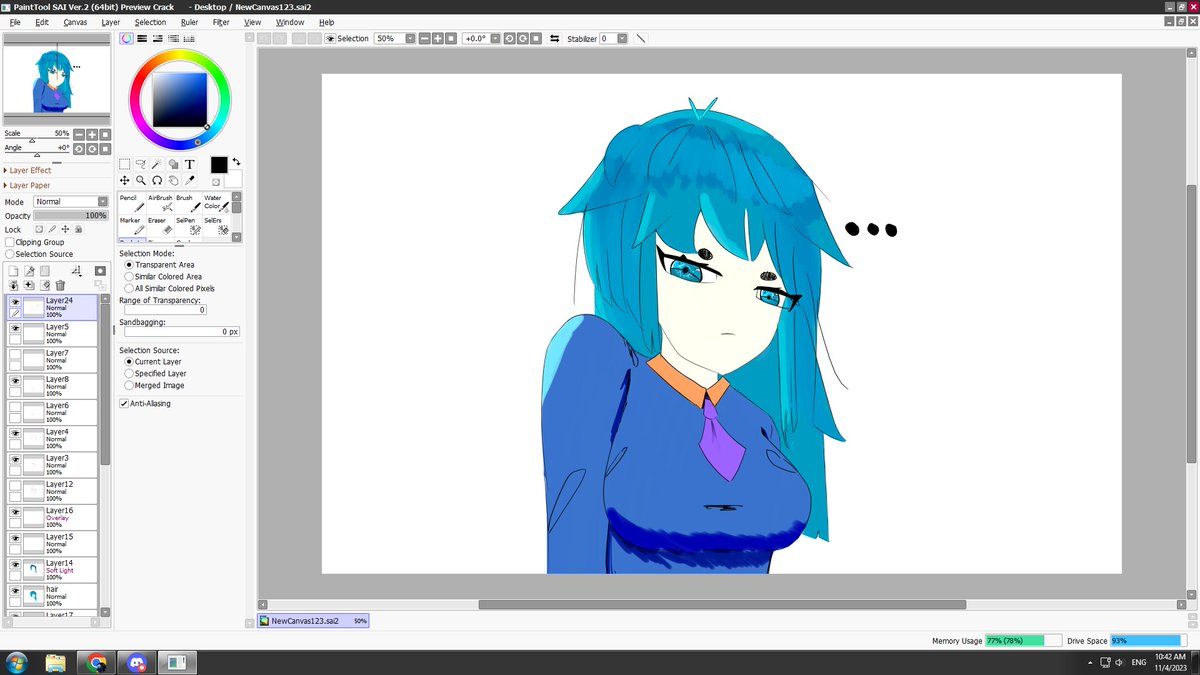The width and height of the screenshot is (1200, 675).
Task: Hide Layer5 using its eye icon
Action: [x=15, y=328]
